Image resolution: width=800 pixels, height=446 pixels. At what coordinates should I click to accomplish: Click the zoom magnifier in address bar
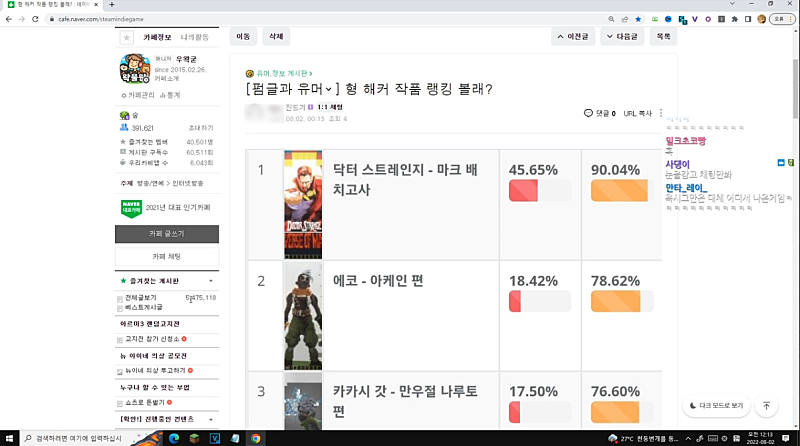coord(611,19)
